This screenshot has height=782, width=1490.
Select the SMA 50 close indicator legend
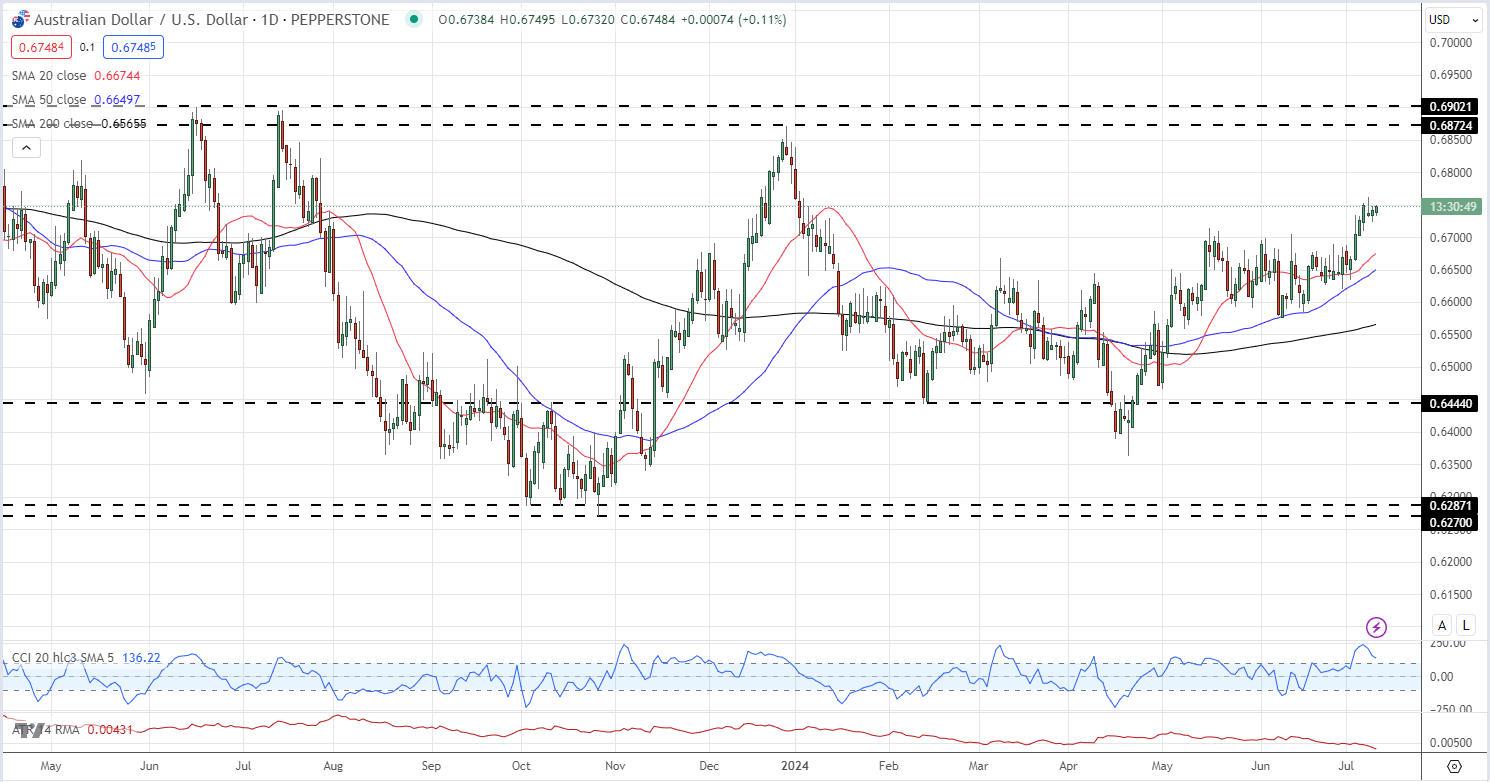click(48, 100)
